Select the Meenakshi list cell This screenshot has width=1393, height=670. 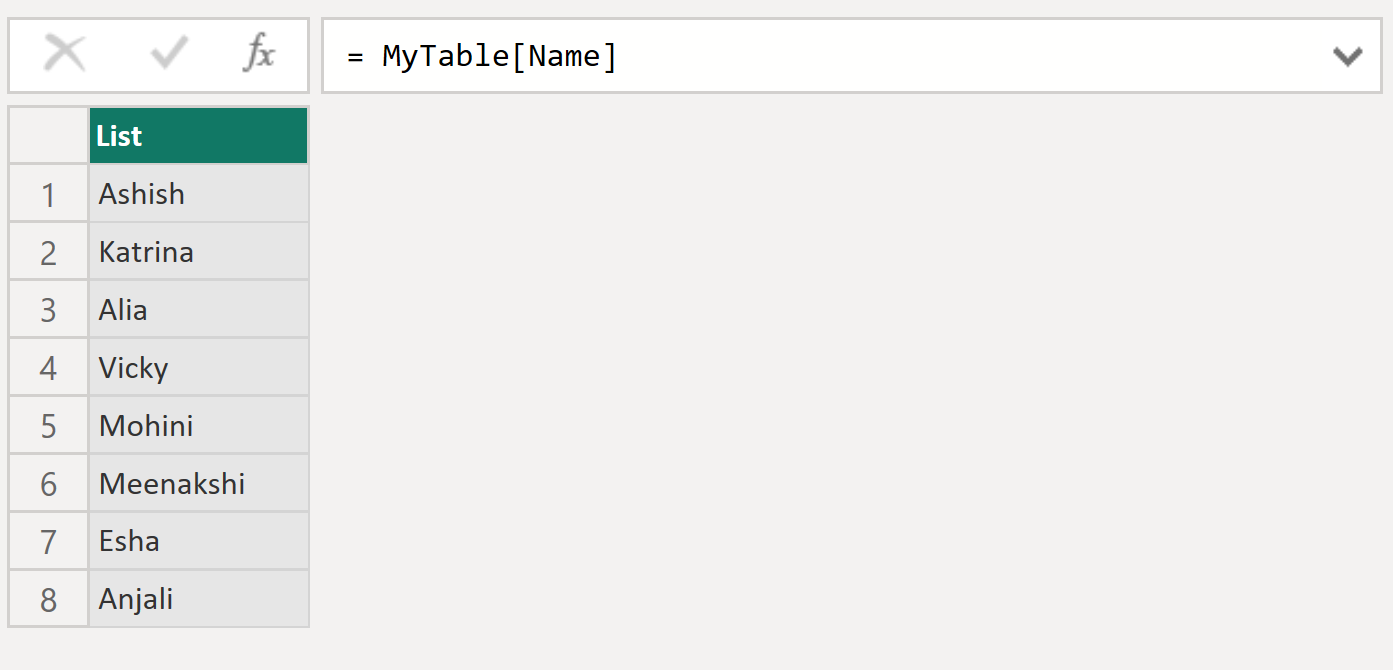pyautogui.click(x=198, y=484)
